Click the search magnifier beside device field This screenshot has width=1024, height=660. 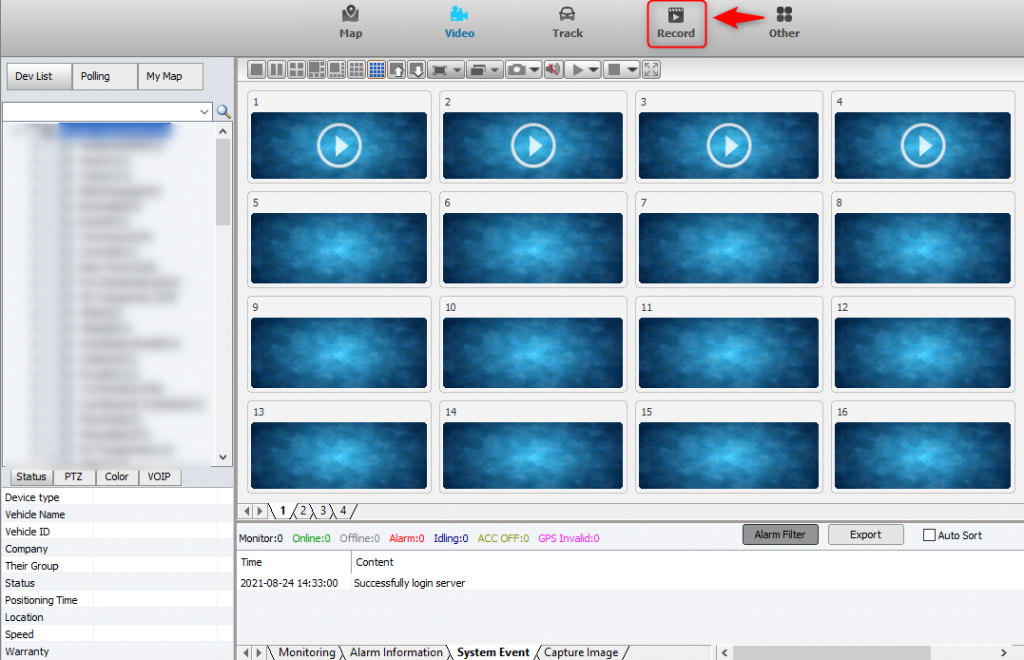tap(224, 112)
